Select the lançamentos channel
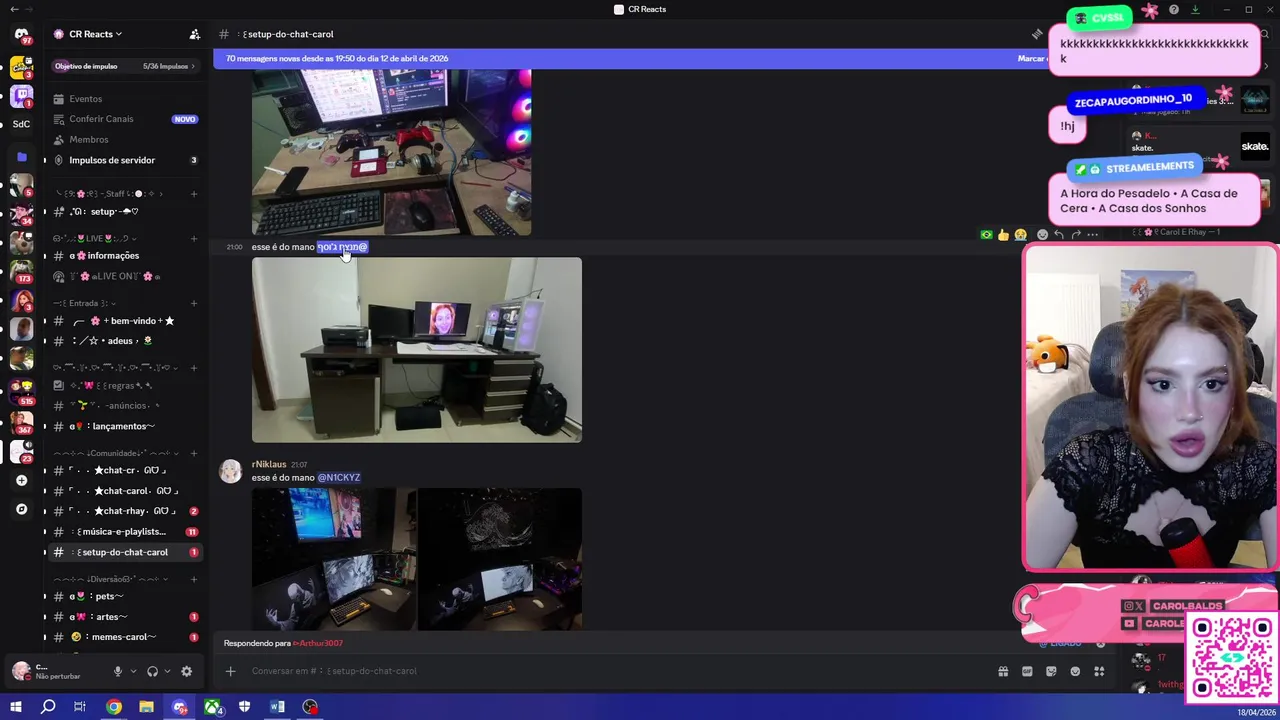Screen dimensions: 1280x720 coord(125,426)
